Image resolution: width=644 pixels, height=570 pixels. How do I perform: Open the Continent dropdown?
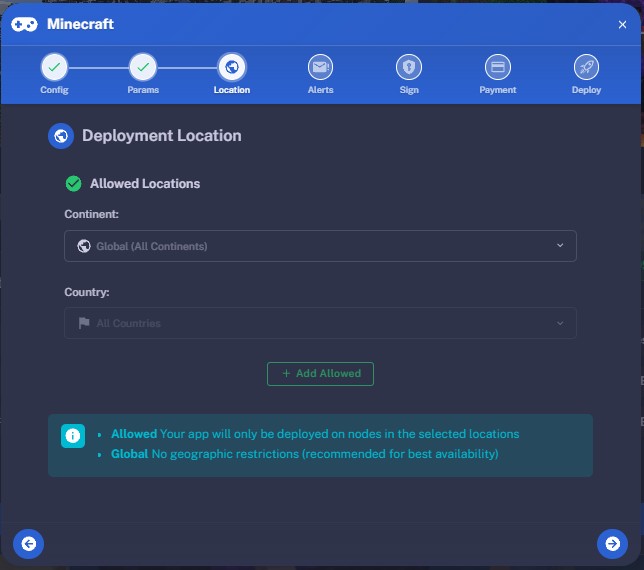click(x=320, y=246)
